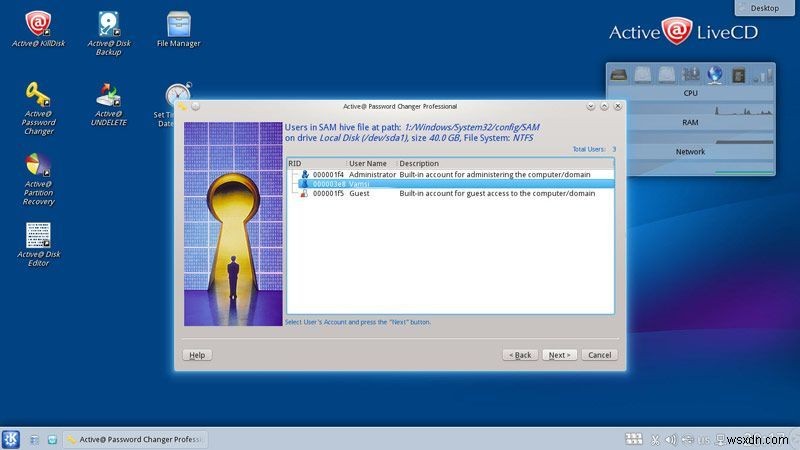800x450 pixels.
Task: Click the signal bars icon in monitor widget
Action: [x=763, y=76]
